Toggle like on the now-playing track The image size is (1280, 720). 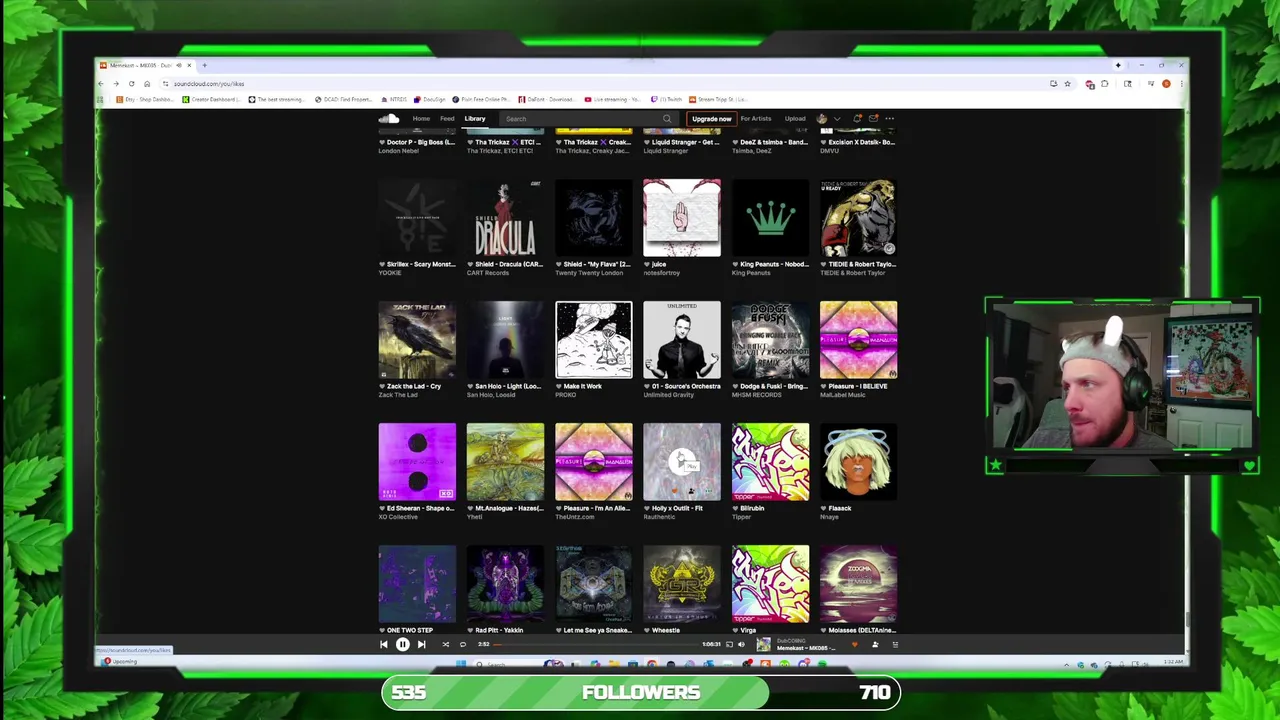(854, 645)
